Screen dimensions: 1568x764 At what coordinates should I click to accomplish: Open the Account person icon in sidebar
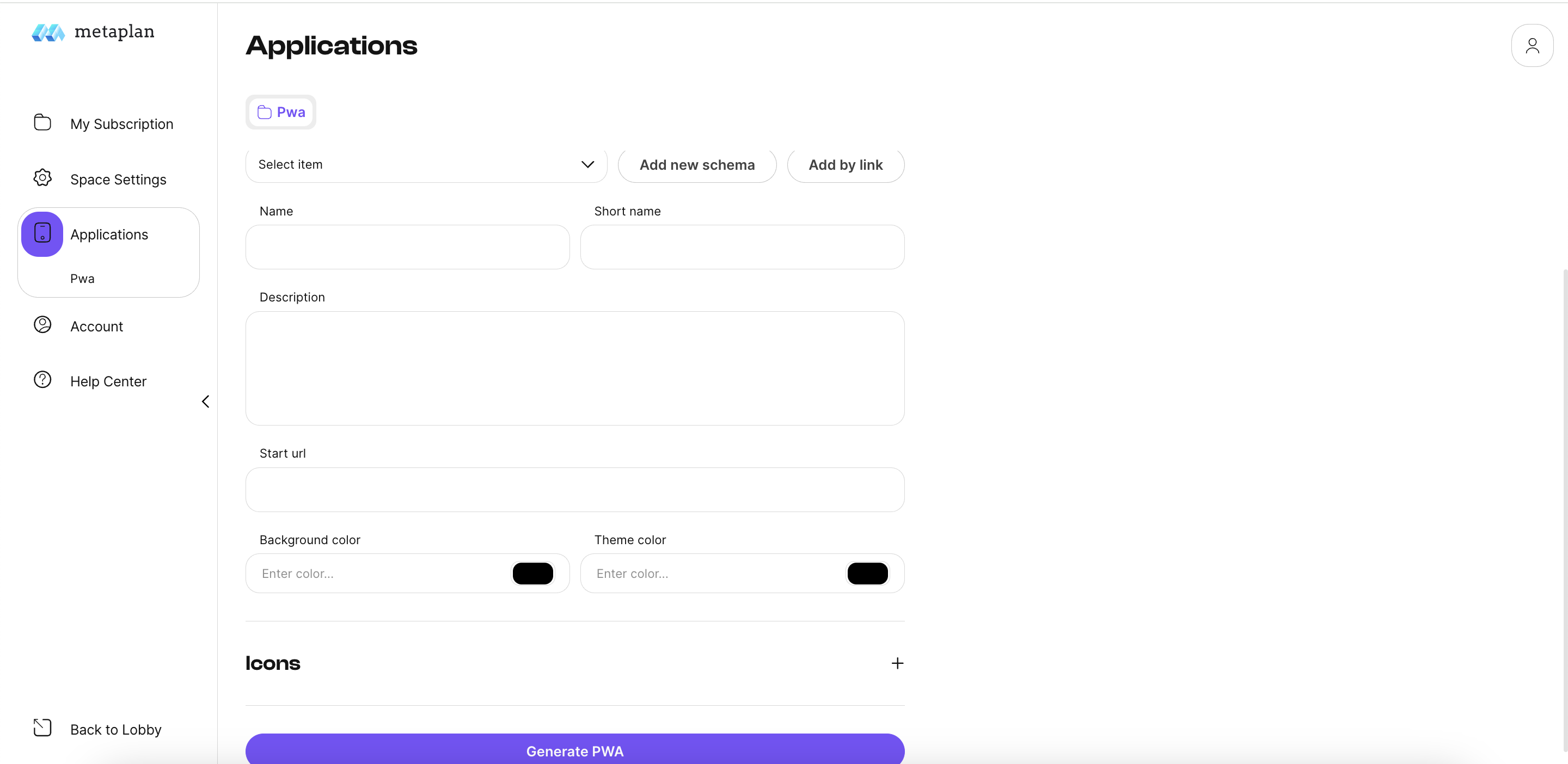click(x=42, y=325)
